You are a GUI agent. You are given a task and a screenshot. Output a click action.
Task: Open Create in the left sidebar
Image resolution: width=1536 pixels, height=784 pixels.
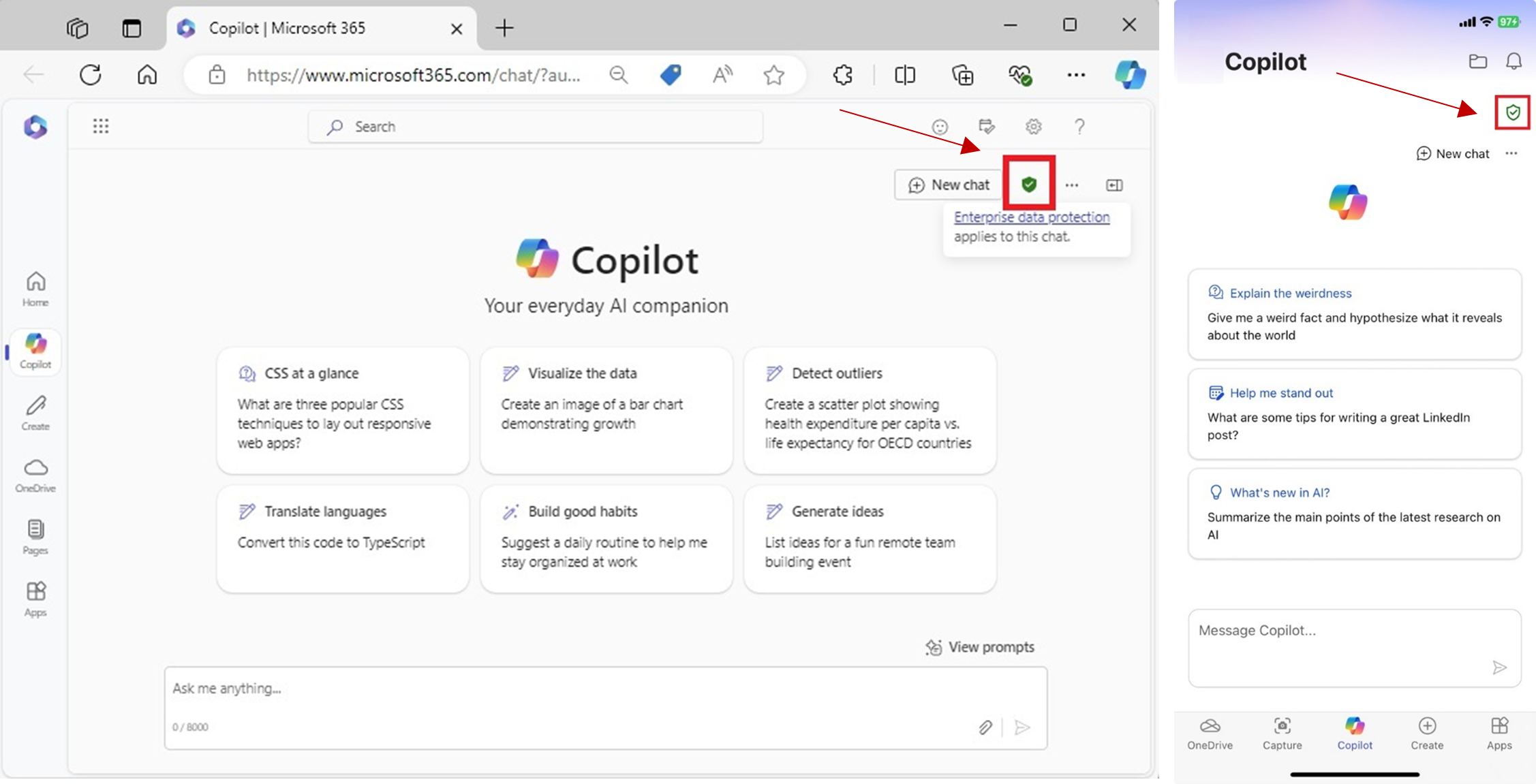click(x=35, y=413)
